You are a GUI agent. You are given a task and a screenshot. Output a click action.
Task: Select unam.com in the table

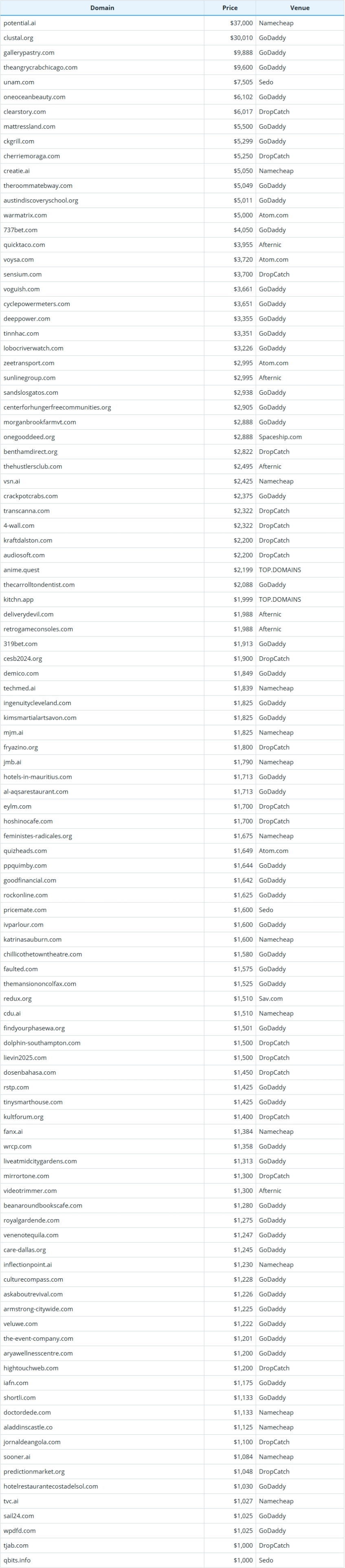point(19,82)
